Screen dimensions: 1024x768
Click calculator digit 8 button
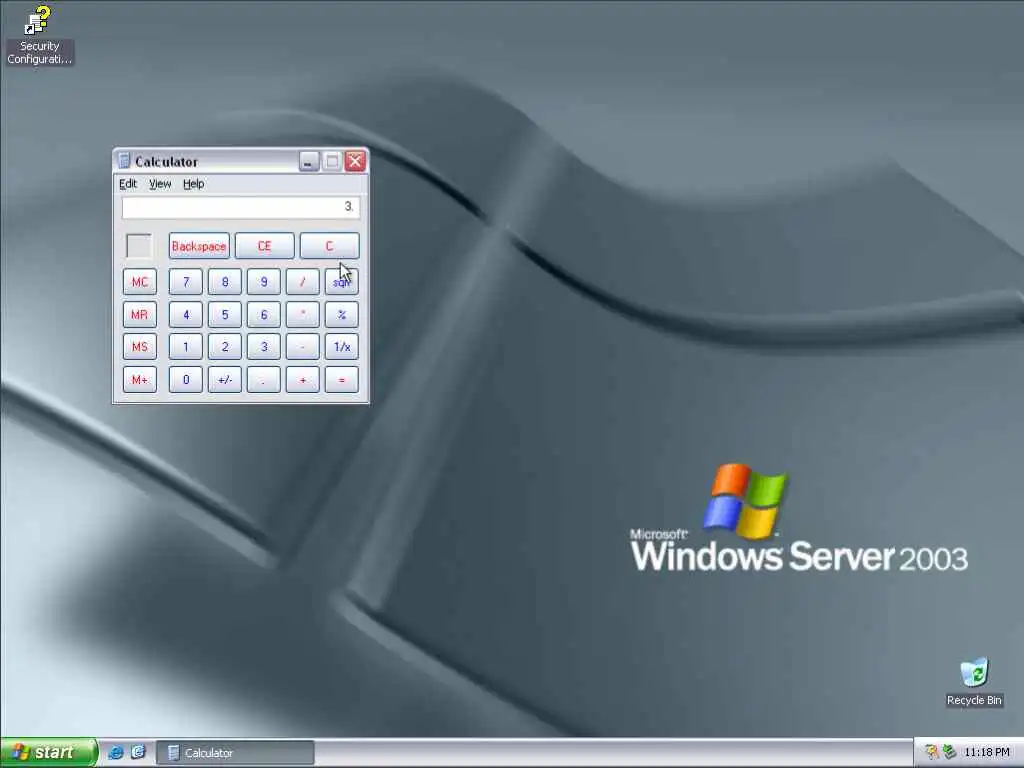(x=225, y=282)
